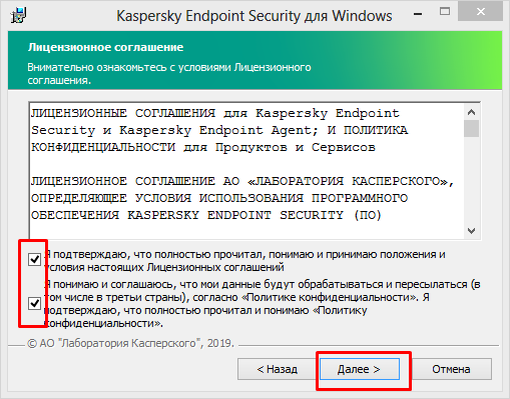Click the window title 'Kaspersky Endpoint Security для Windows'
Screen dimensions: 510x399
[254, 16]
